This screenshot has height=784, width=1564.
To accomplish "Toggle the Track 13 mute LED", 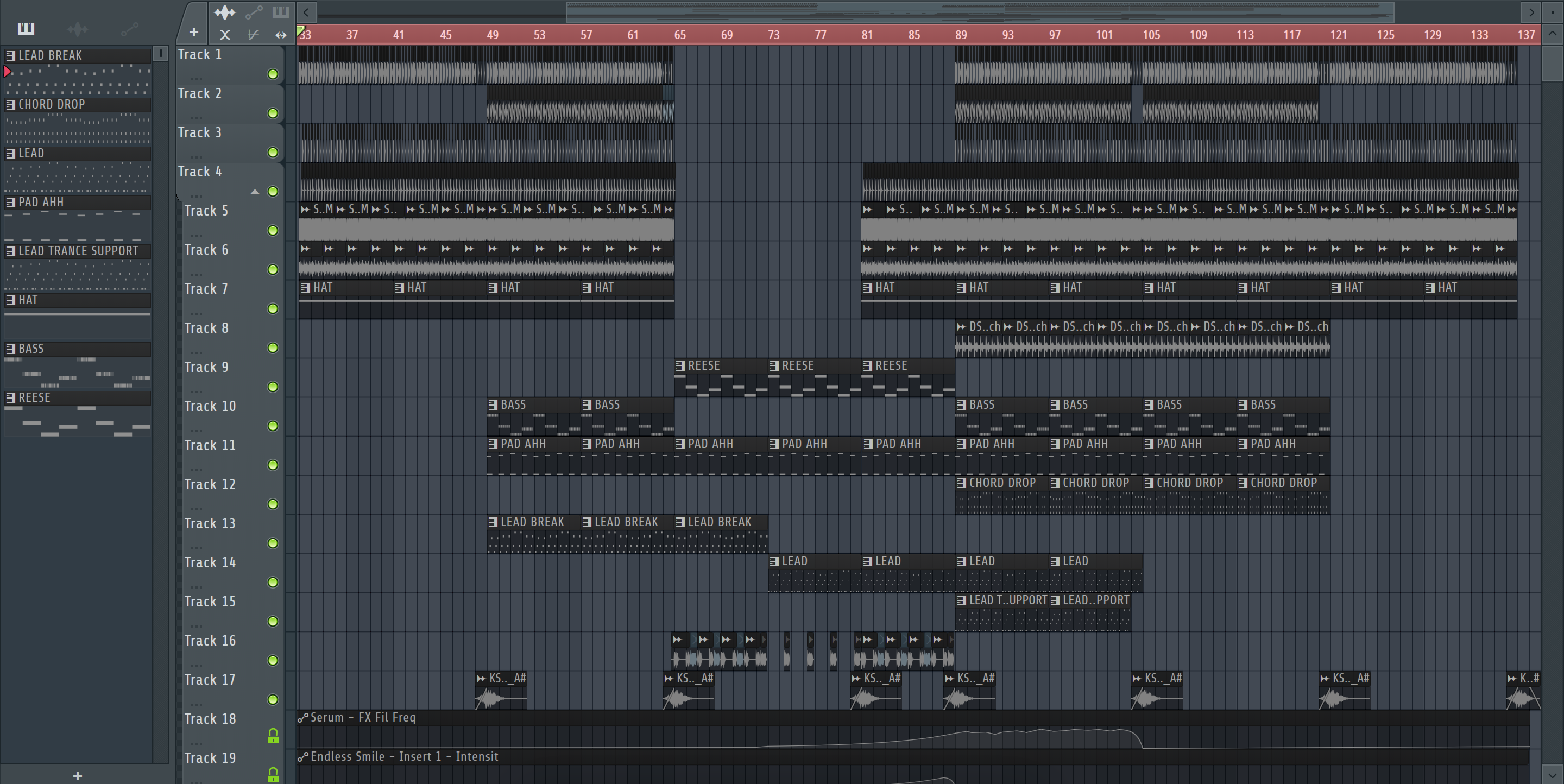I will (273, 543).
